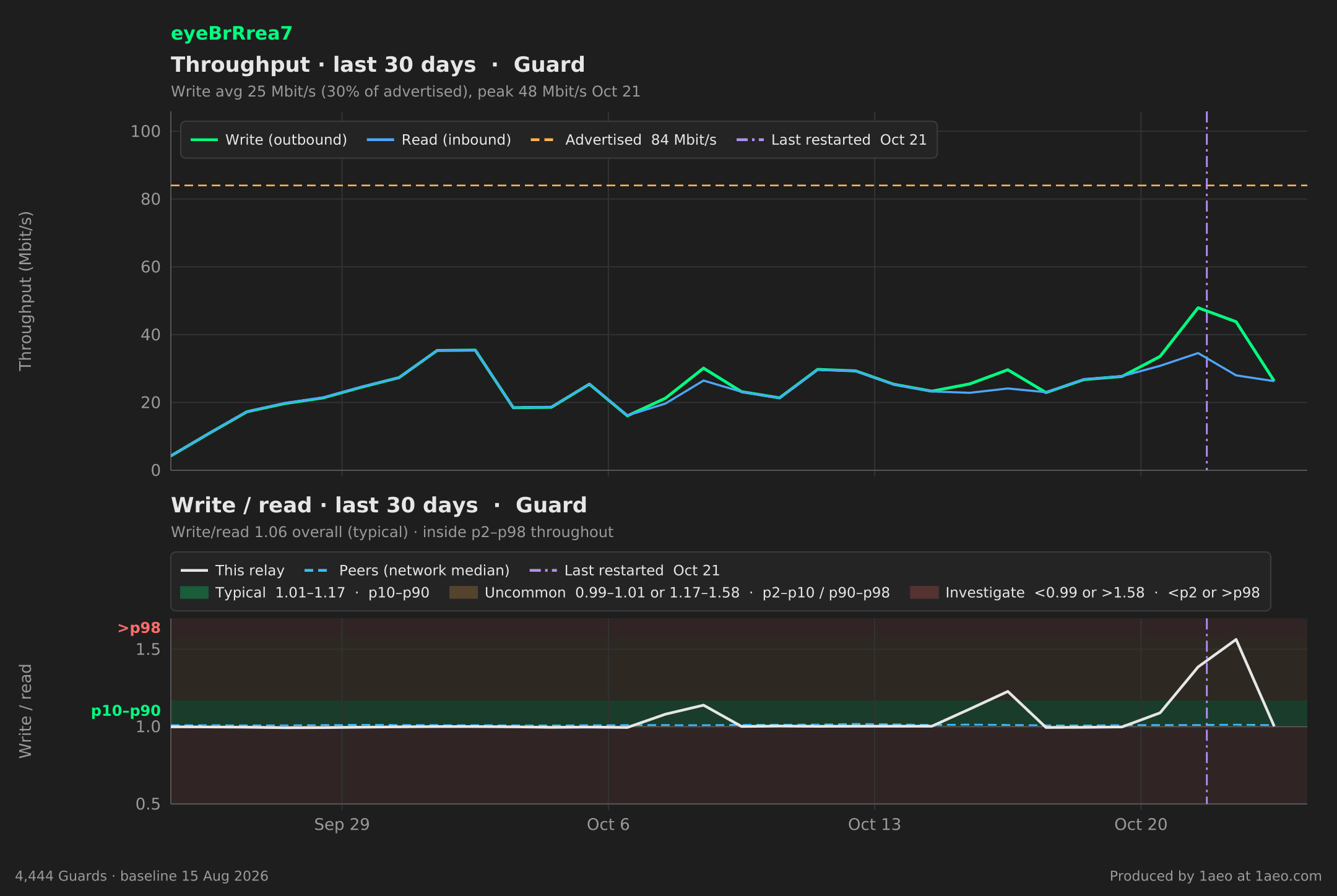Click Last restarted Oct 21 in throughput legend

(831, 140)
